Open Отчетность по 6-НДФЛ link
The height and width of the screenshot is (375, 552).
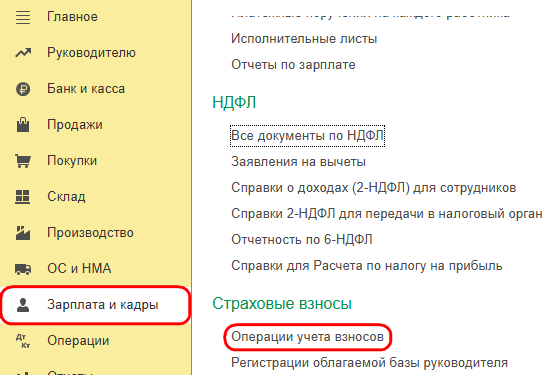[302, 240]
